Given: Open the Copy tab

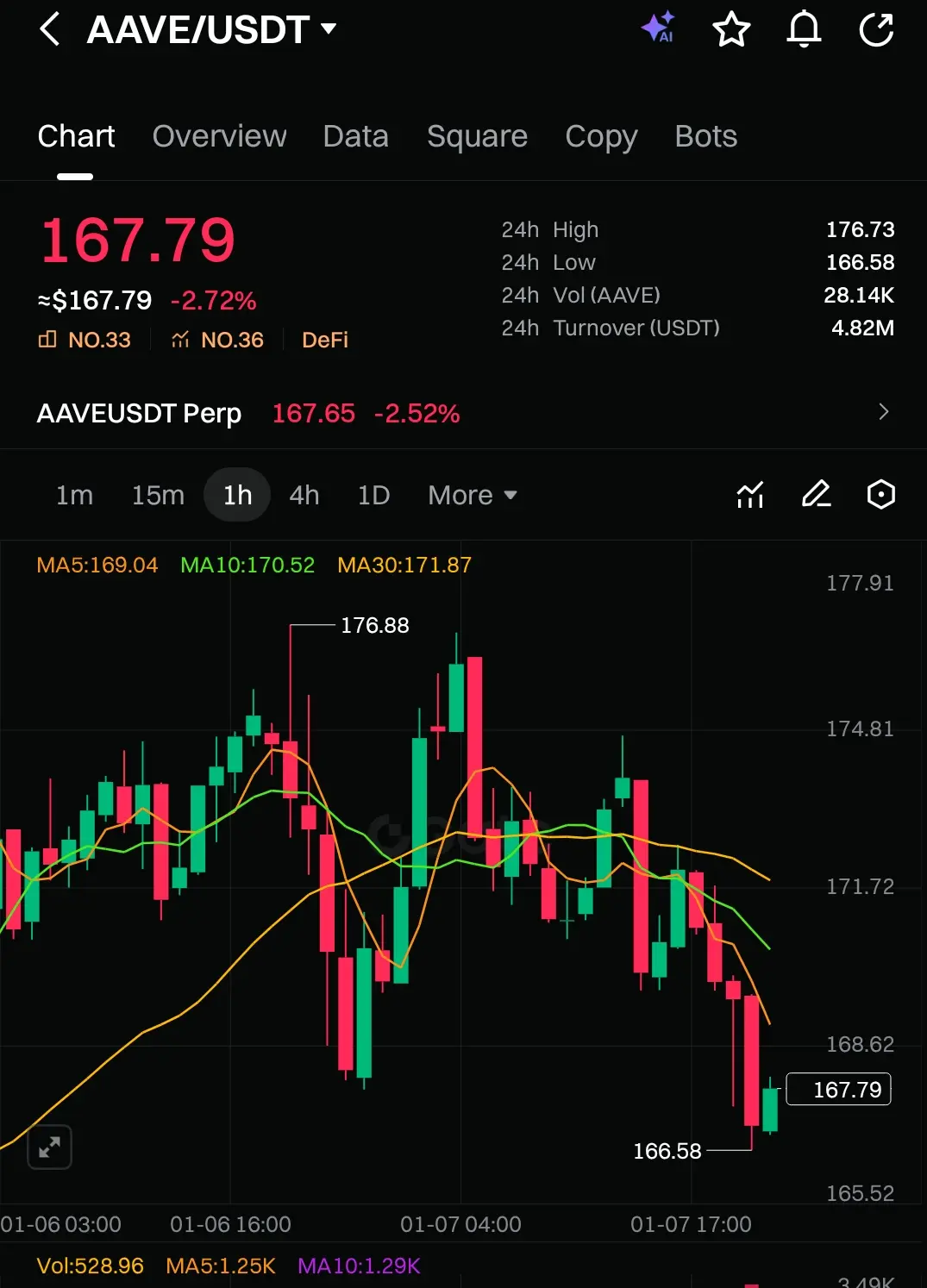Looking at the screenshot, I should pyautogui.click(x=601, y=137).
